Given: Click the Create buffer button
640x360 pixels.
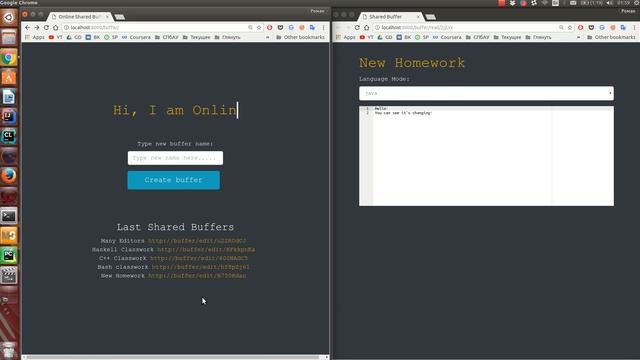Looking at the screenshot, I should tap(173, 180).
